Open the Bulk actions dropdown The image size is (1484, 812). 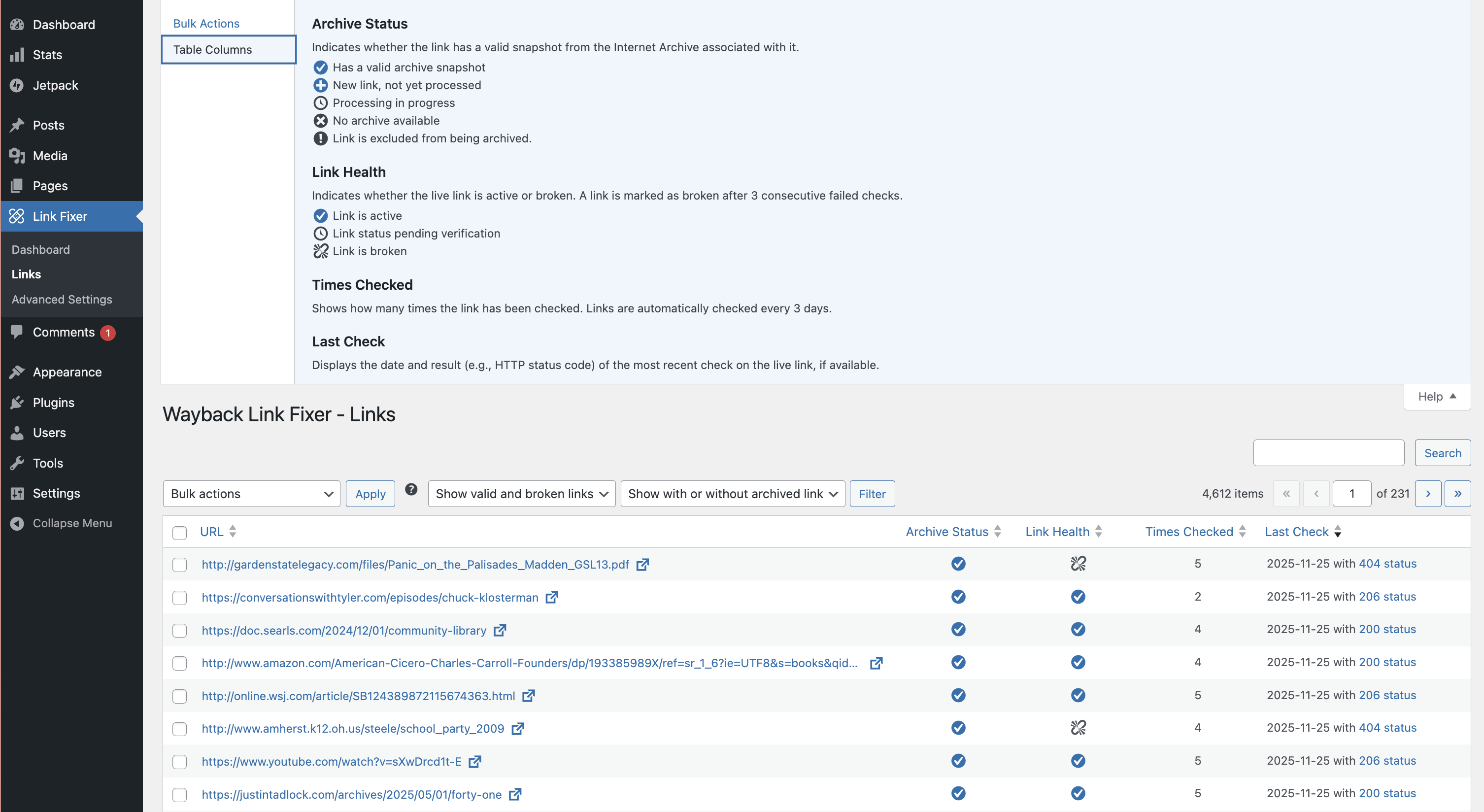tap(251, 493)
